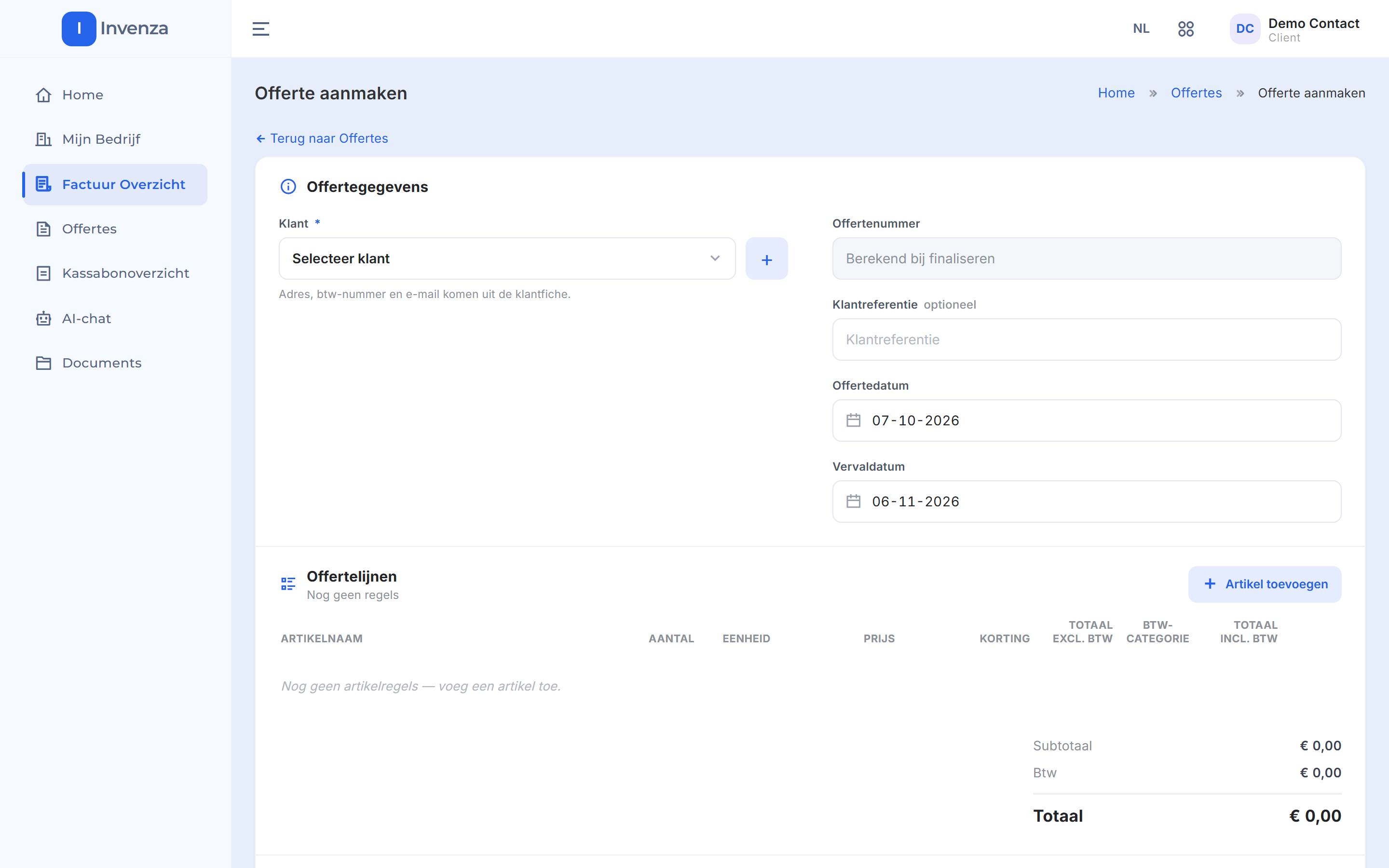This screenshot has width=1389, height=868.
Task: Click the Offertelijnen list icon
Action: tap(288, 584)
